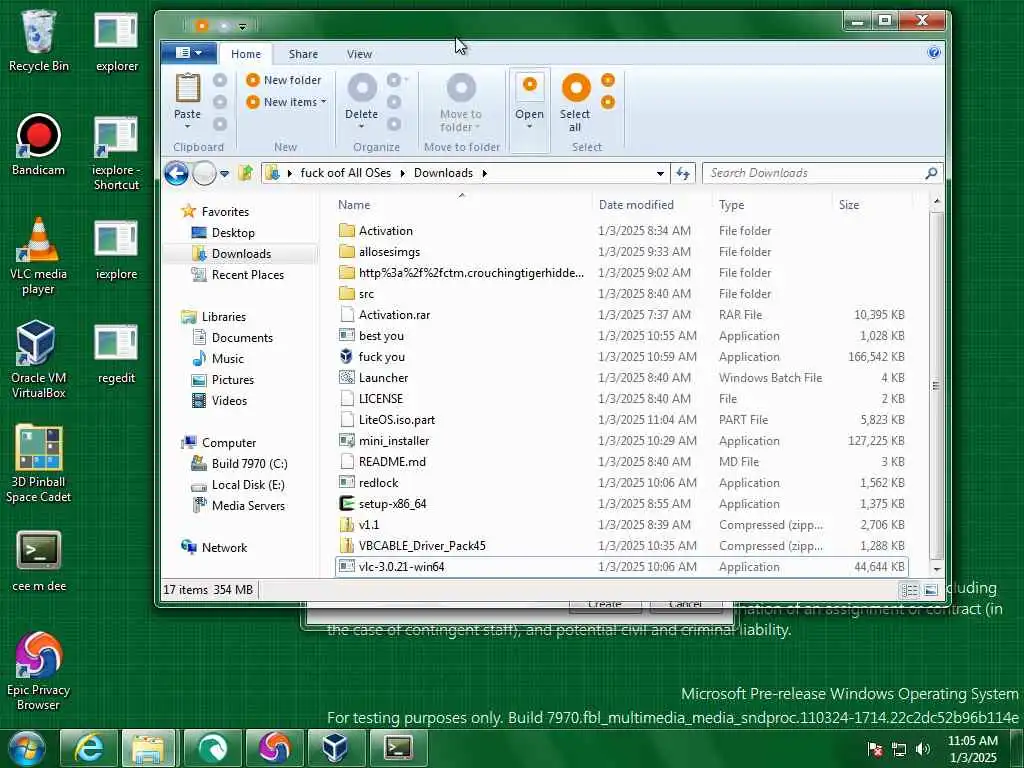Switch to the Home ribbon tab

(246, 54)
